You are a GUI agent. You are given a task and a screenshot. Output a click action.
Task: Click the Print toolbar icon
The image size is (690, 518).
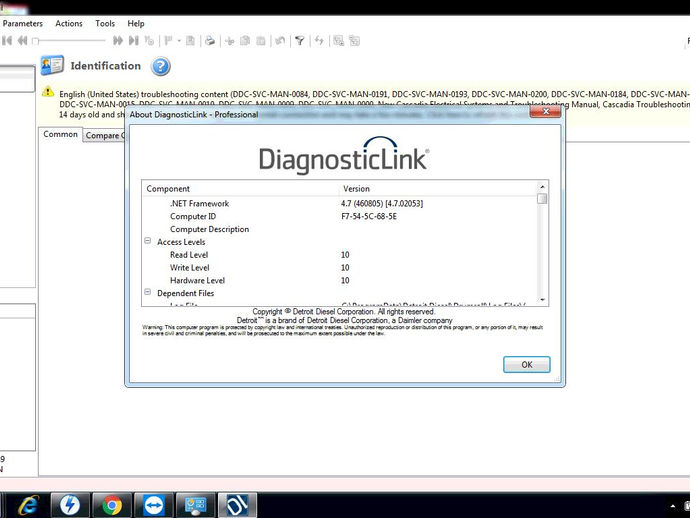210,41
